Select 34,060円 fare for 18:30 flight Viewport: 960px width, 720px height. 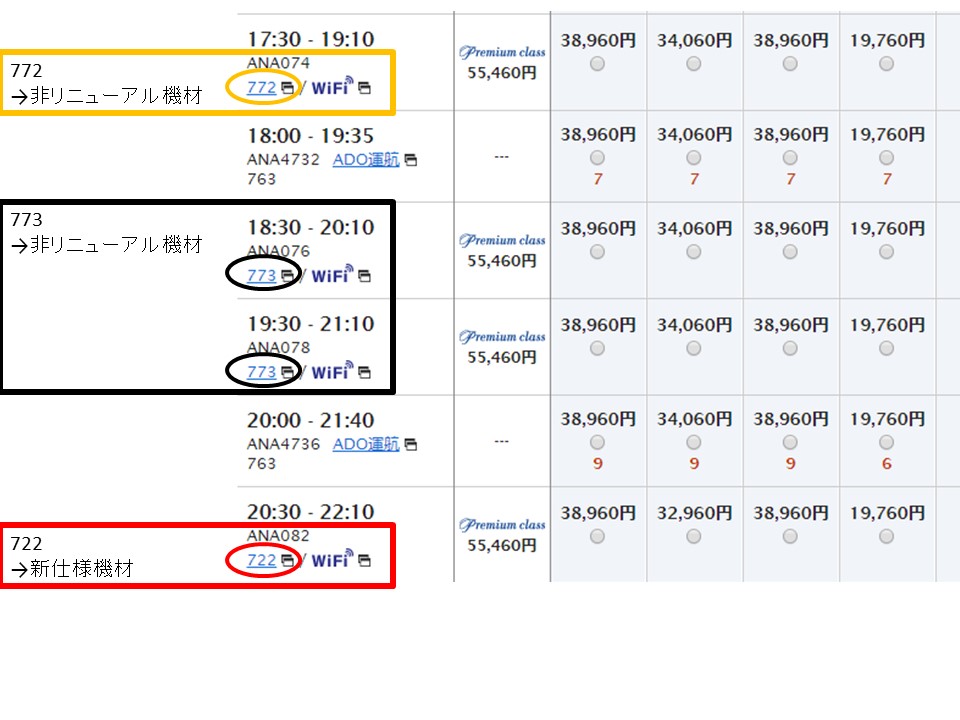pos(694,252)
